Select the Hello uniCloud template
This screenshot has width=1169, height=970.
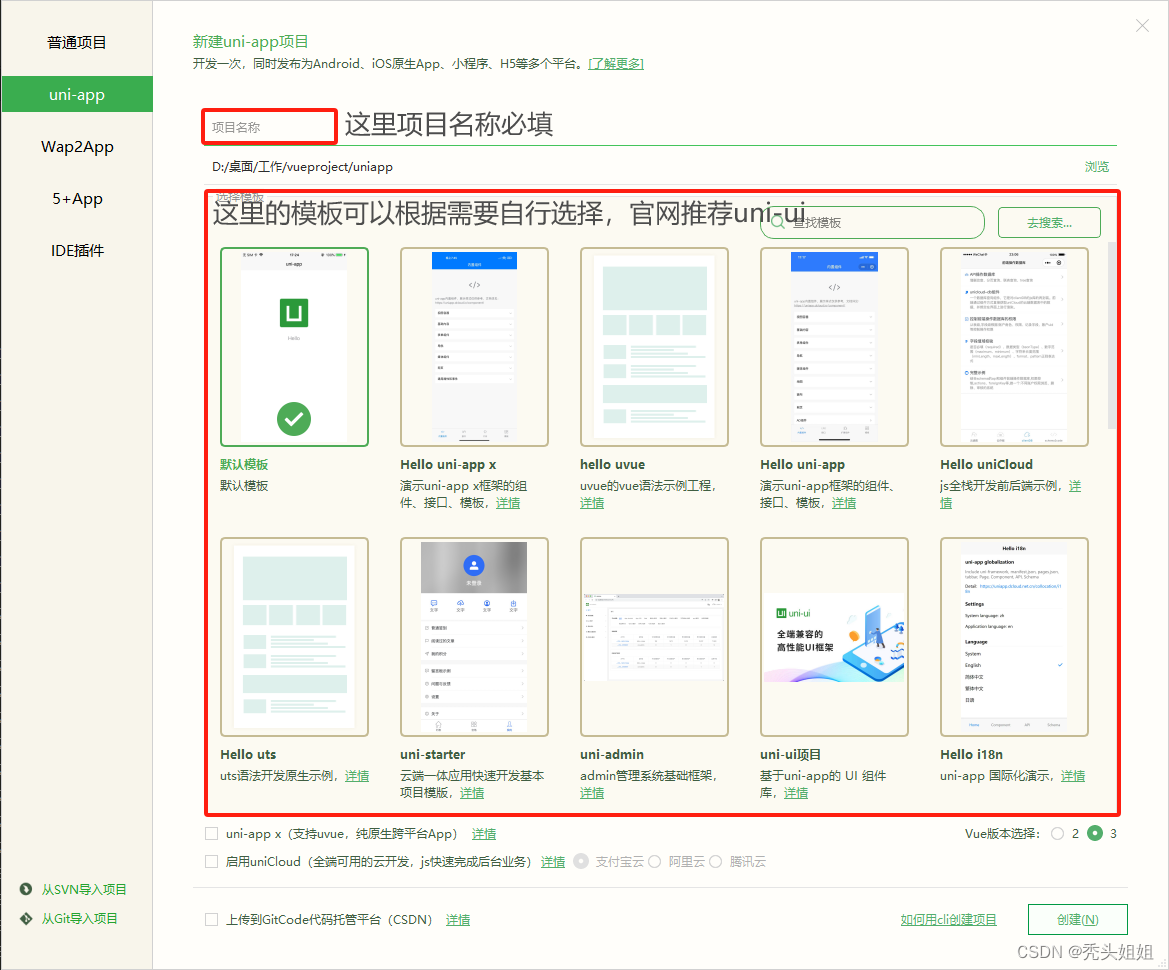1014,347
